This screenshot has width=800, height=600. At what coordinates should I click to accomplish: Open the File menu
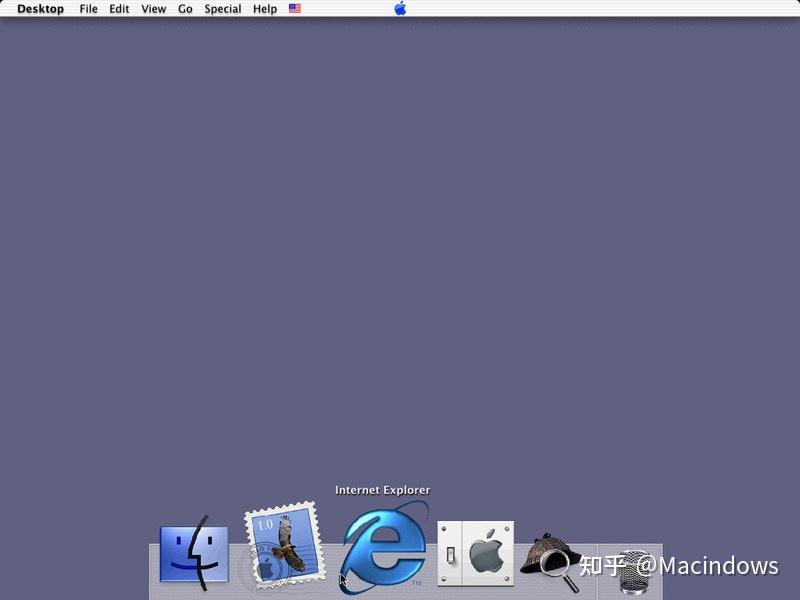88,9
